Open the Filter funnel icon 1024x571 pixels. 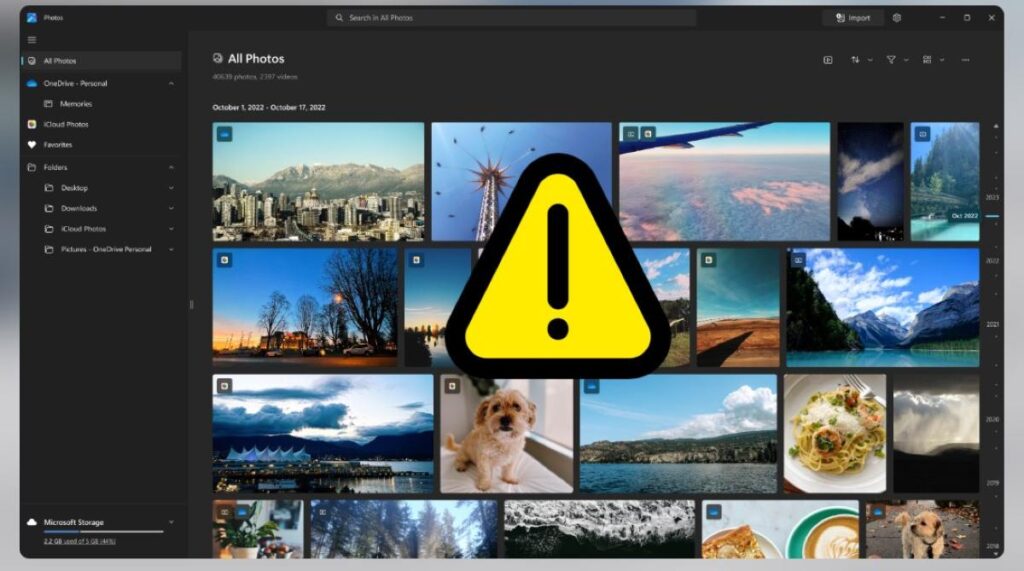click(x=891, y=59)
